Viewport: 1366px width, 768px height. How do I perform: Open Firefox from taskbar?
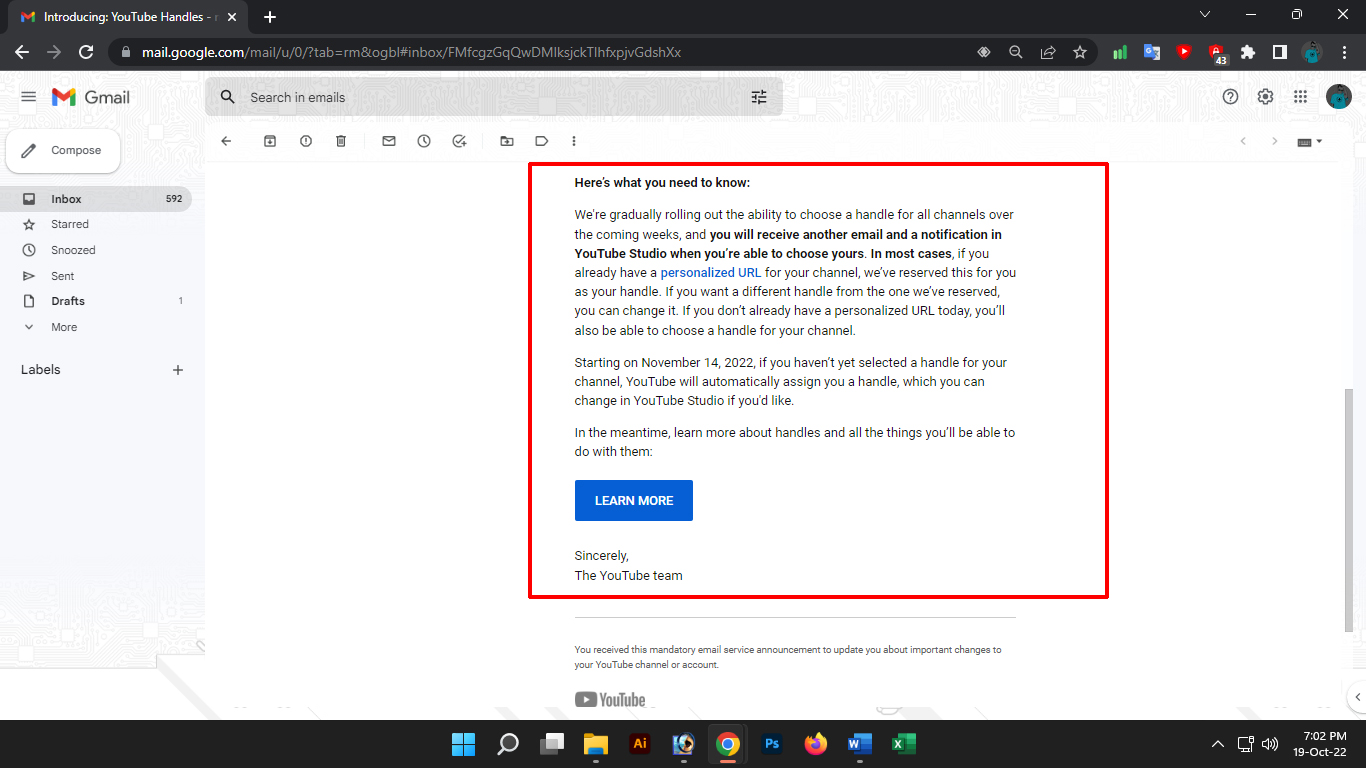click(816, 744)
